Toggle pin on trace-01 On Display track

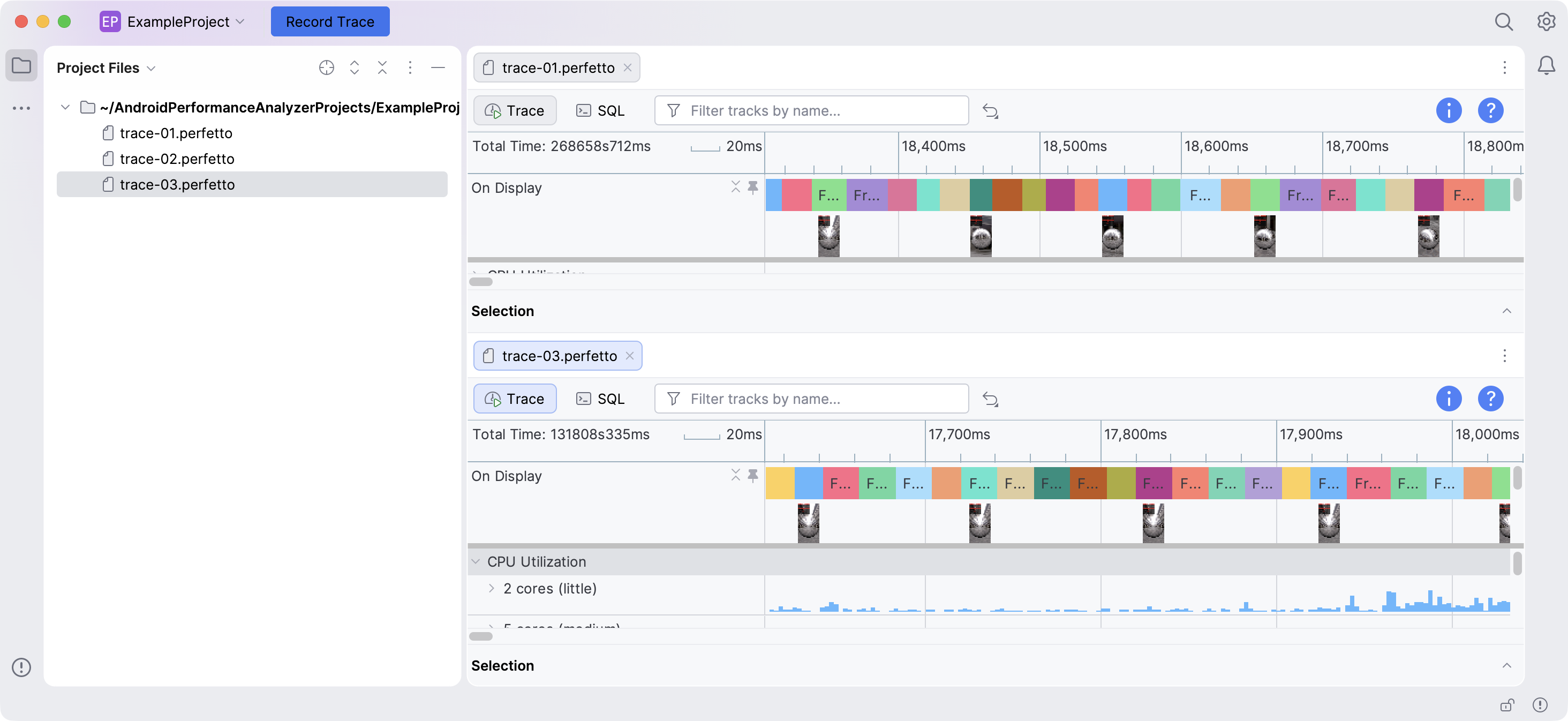pos(753,187)
